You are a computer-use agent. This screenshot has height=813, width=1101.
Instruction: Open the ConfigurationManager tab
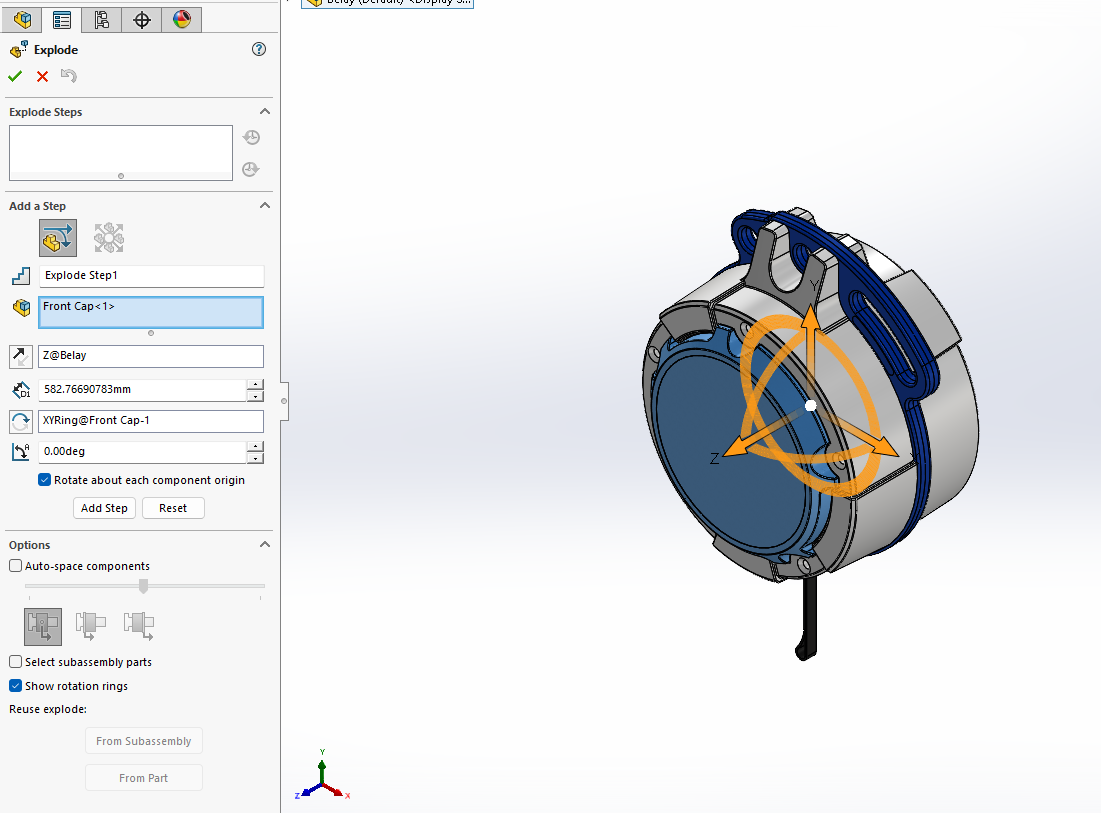101,19
